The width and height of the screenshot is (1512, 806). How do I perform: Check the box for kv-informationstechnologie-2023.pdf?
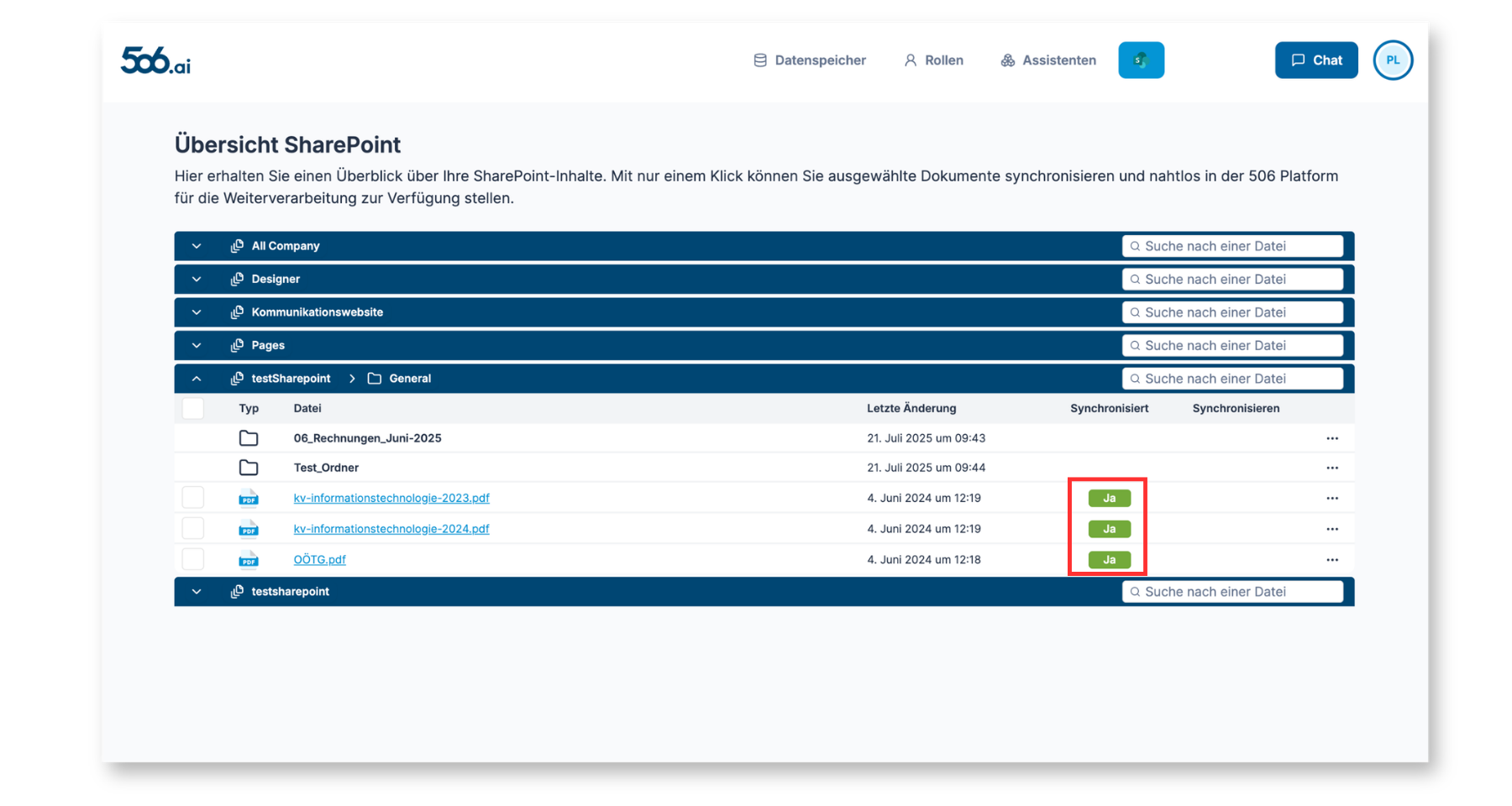[x=193, y=498]
